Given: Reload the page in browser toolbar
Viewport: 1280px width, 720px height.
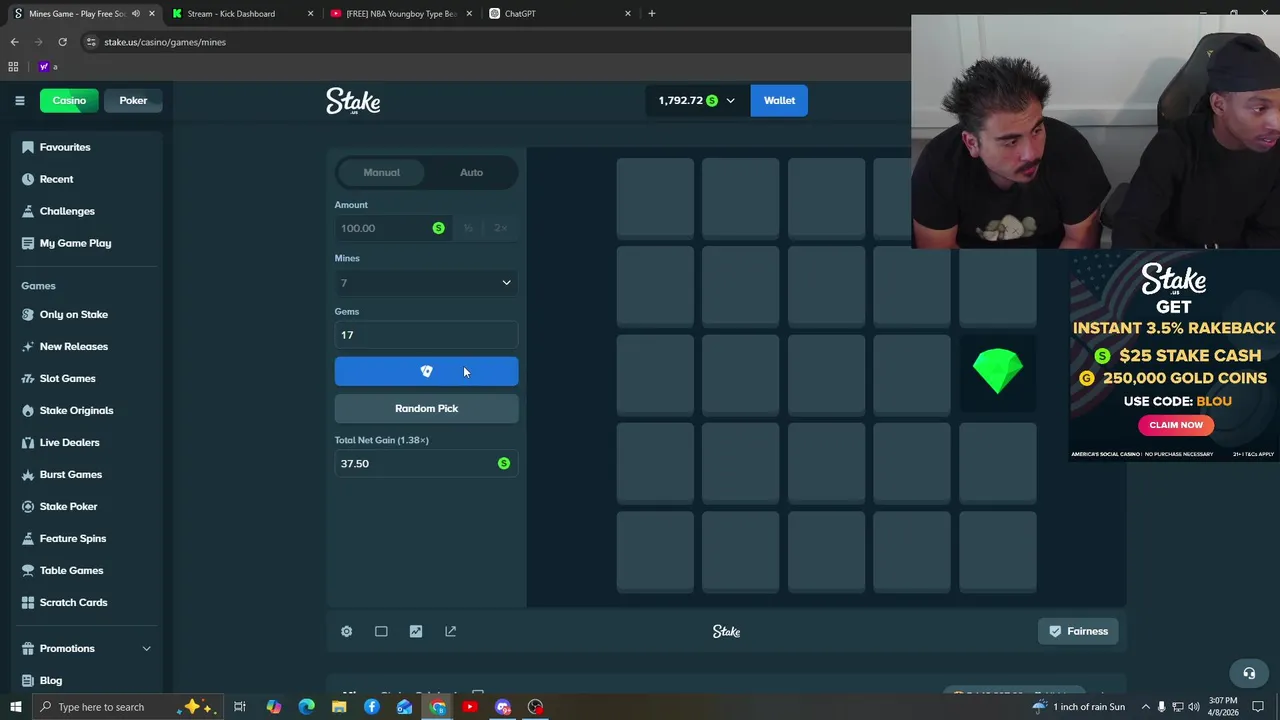Looking at the screenshot, I should [62, 42].
